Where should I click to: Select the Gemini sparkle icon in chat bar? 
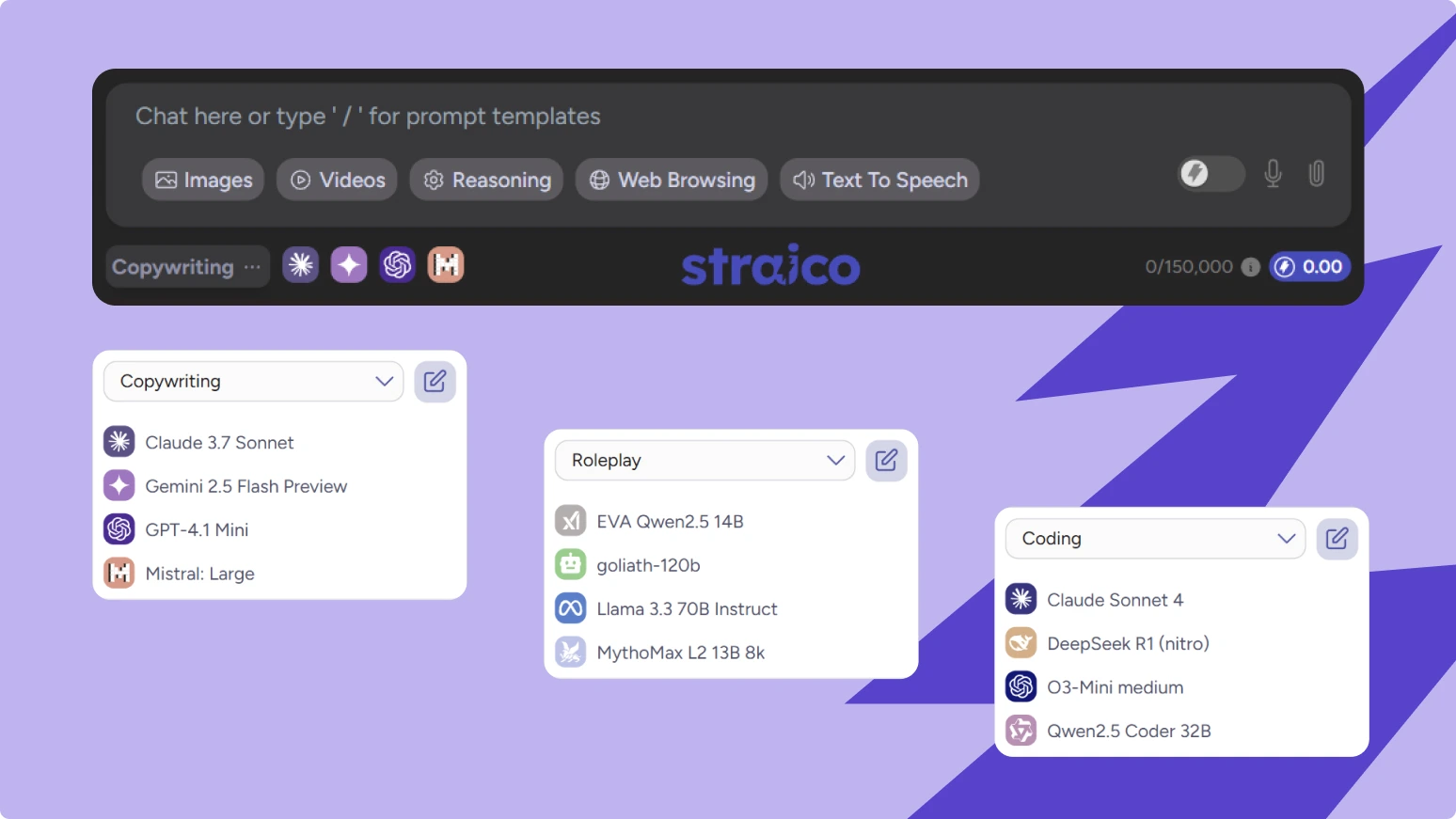click(349, 265)
